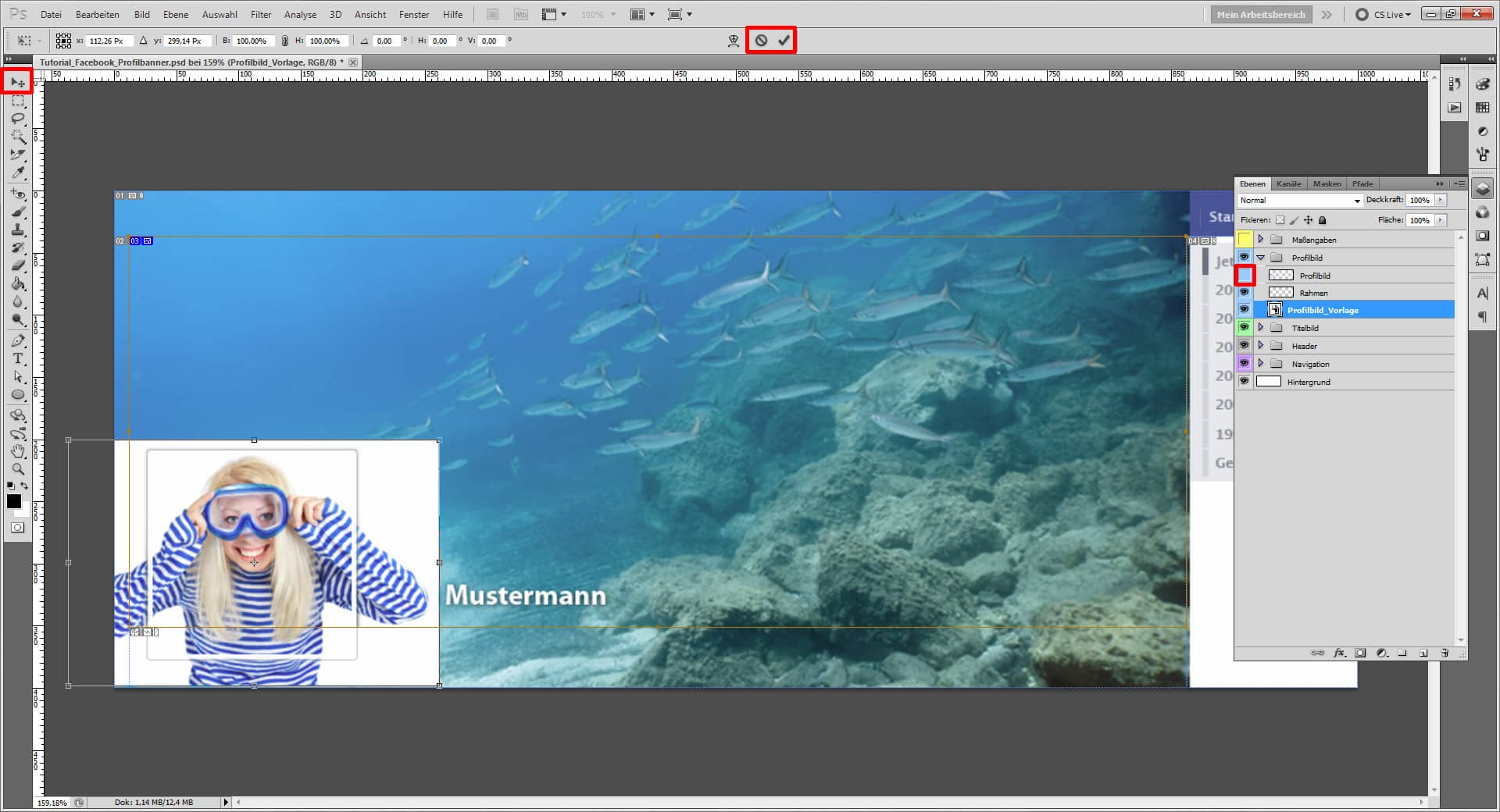Expand the Header group
The height and width of the screenshot is (812, 1500).
coord(1259,345)
